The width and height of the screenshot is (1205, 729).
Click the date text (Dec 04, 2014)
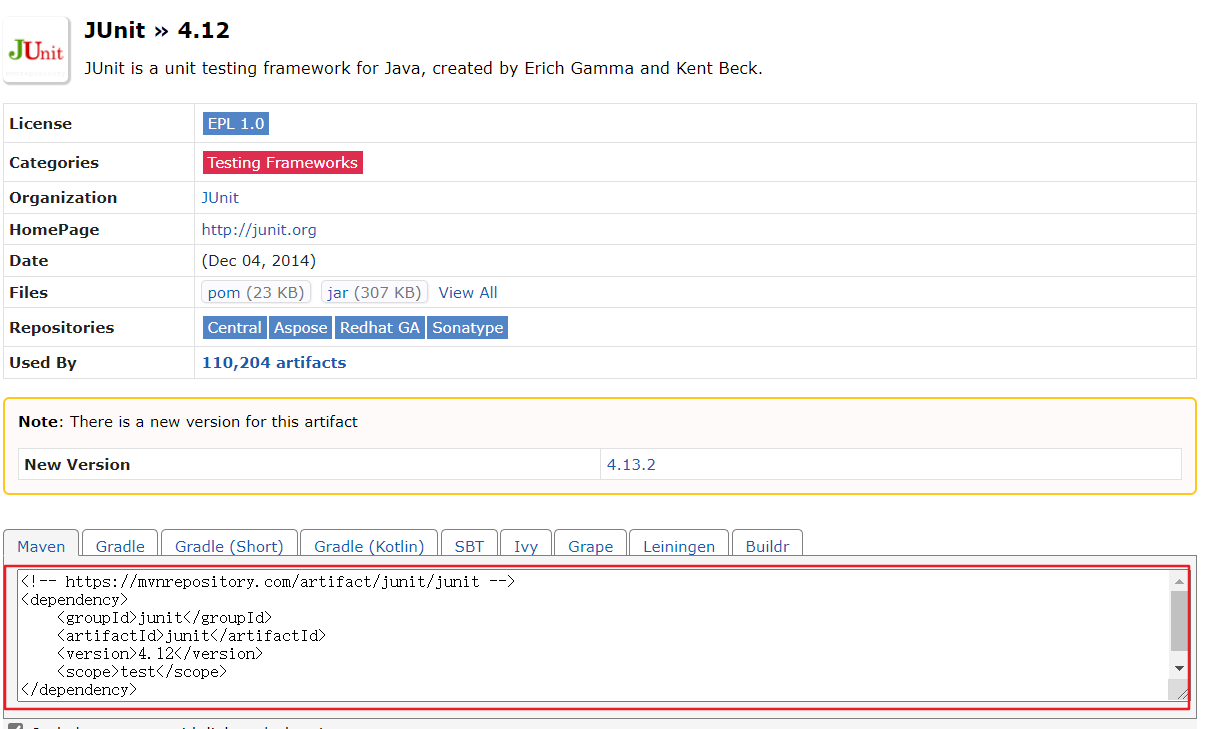(259, 261)
